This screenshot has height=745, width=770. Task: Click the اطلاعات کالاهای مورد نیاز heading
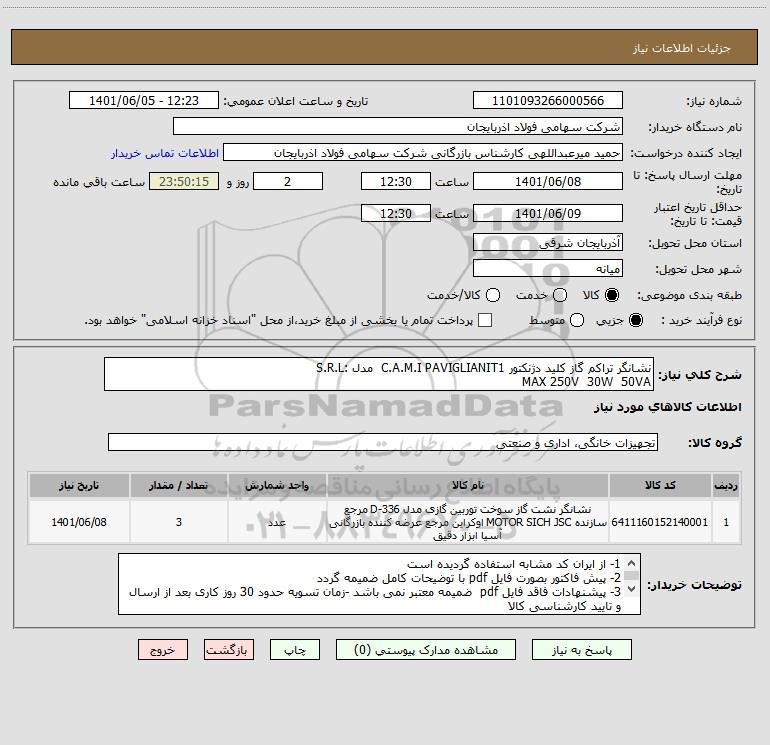(667, 407)
